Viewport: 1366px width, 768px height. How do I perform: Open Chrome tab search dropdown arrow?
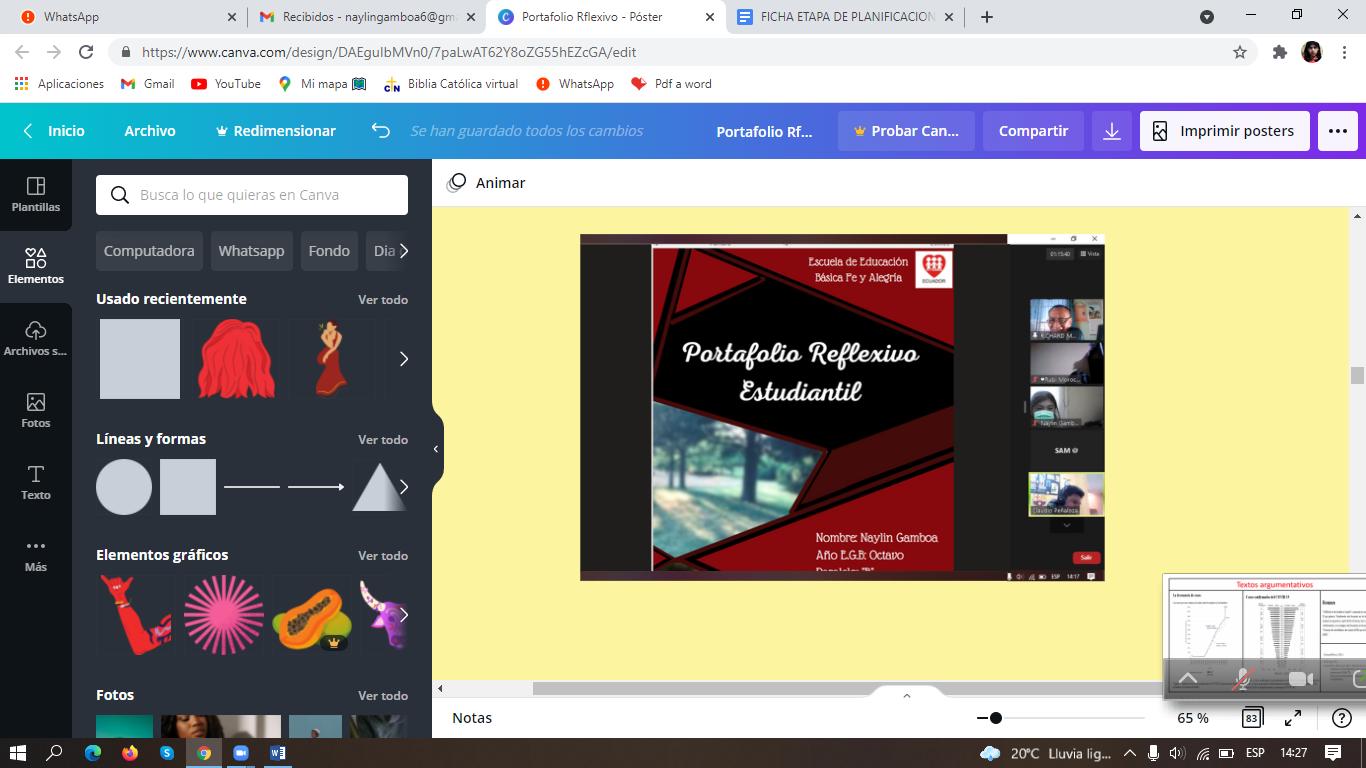pos(1207,17)
